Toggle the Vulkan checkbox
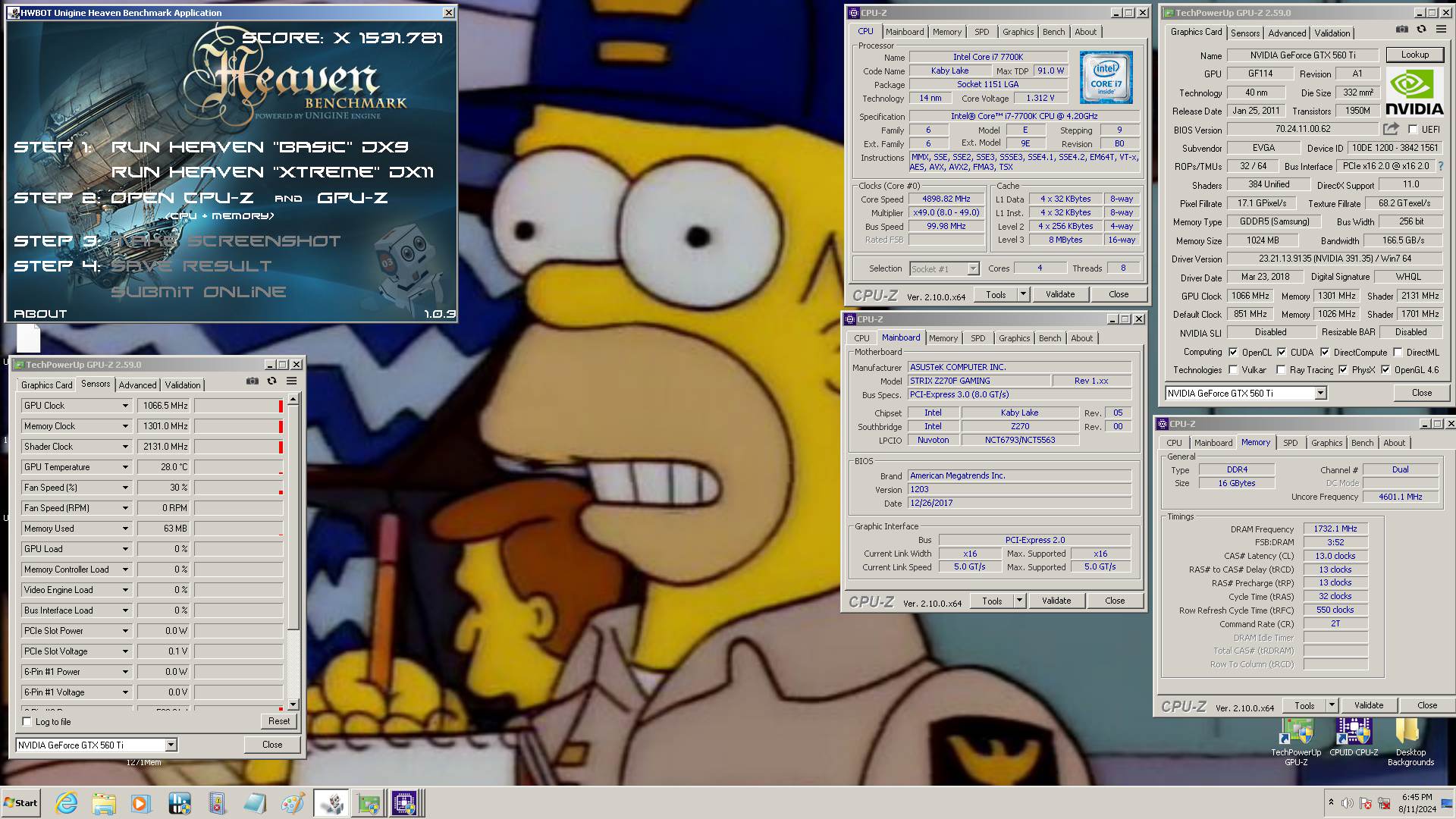Viewport: 1456px width, 819px height. click(1233, 370)
